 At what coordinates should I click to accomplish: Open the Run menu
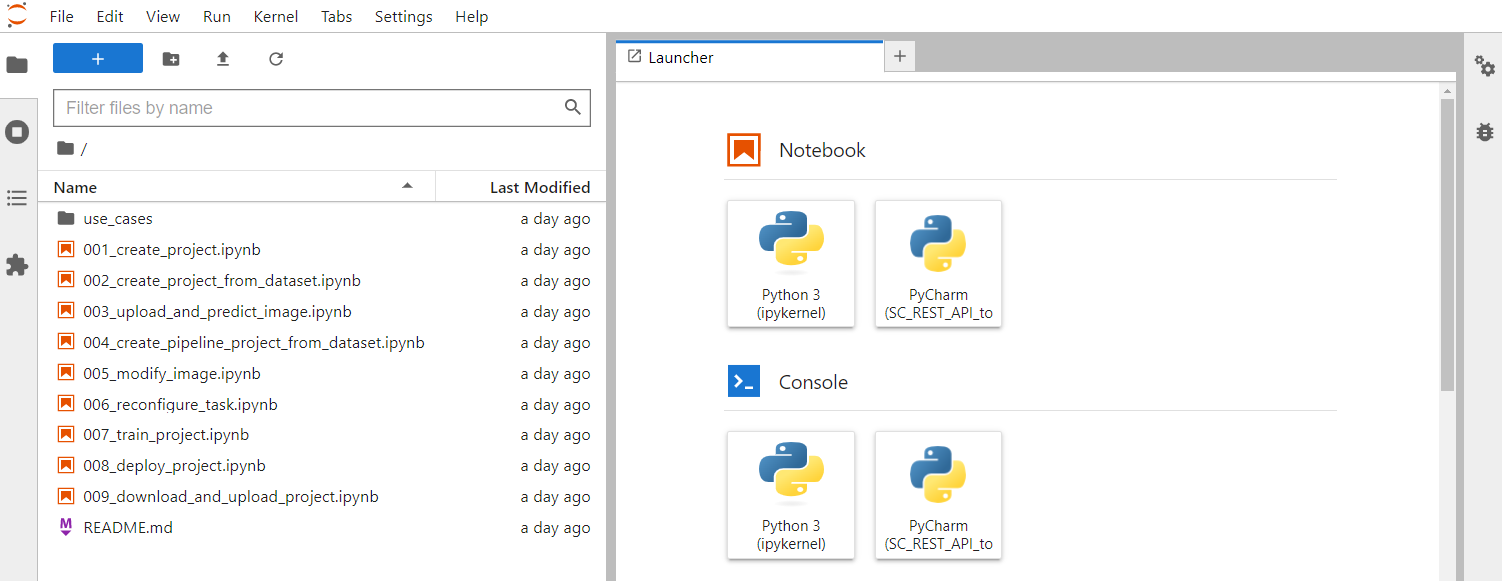click(x=217, y=17)
